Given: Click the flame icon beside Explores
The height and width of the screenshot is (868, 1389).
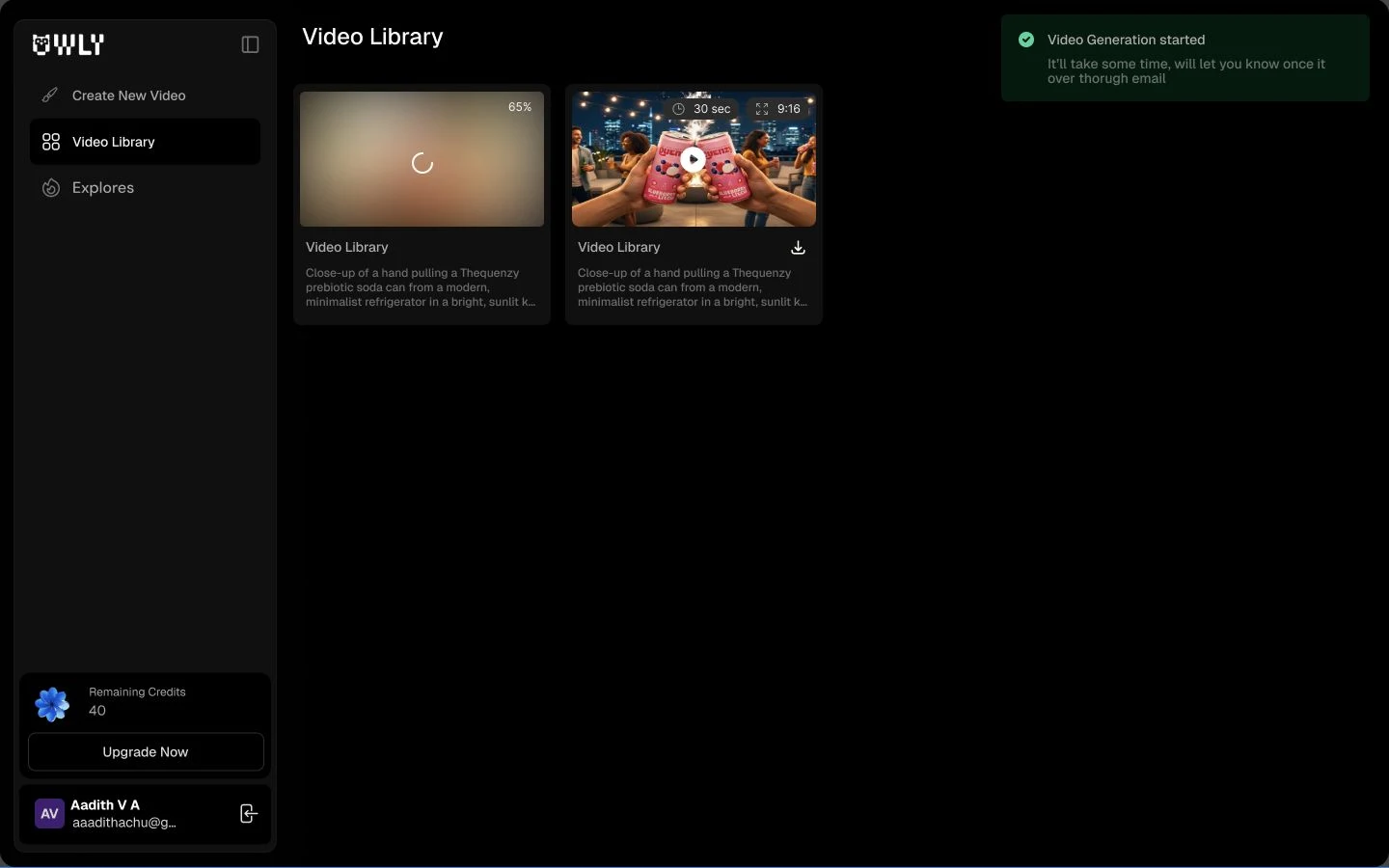Looking at the screenshot, I should pos(51,188).
